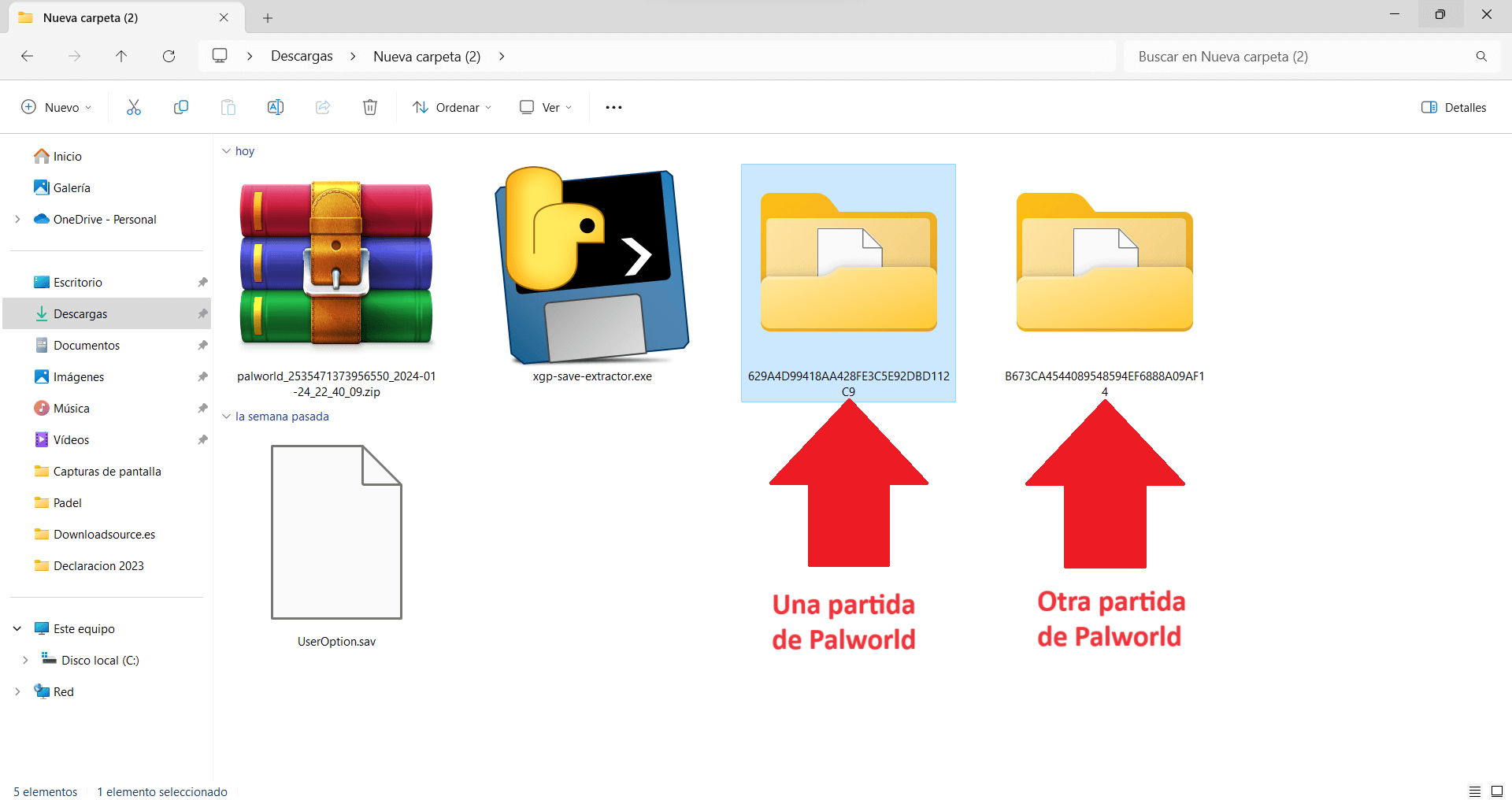Select xgp-save-extractor.exe file
The width and height of the screenshot is (1512, 800).
pyautogui.click(x=592, y=276)
